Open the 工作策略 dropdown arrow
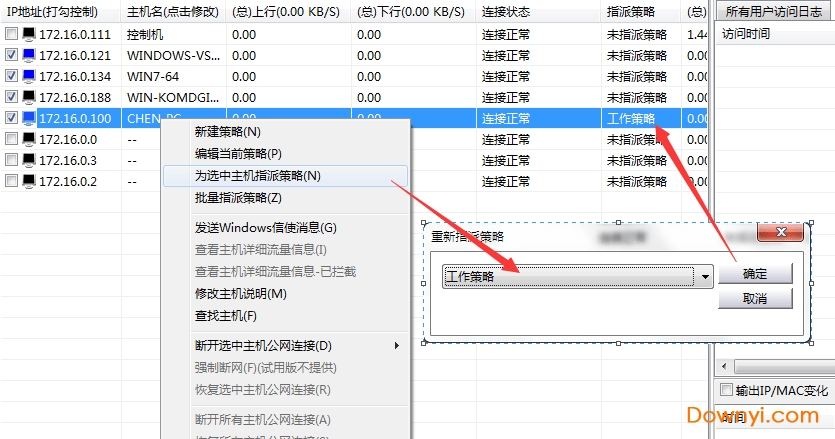Image resolution: width=835 pixels, height=439 pixels. [706, 277]
